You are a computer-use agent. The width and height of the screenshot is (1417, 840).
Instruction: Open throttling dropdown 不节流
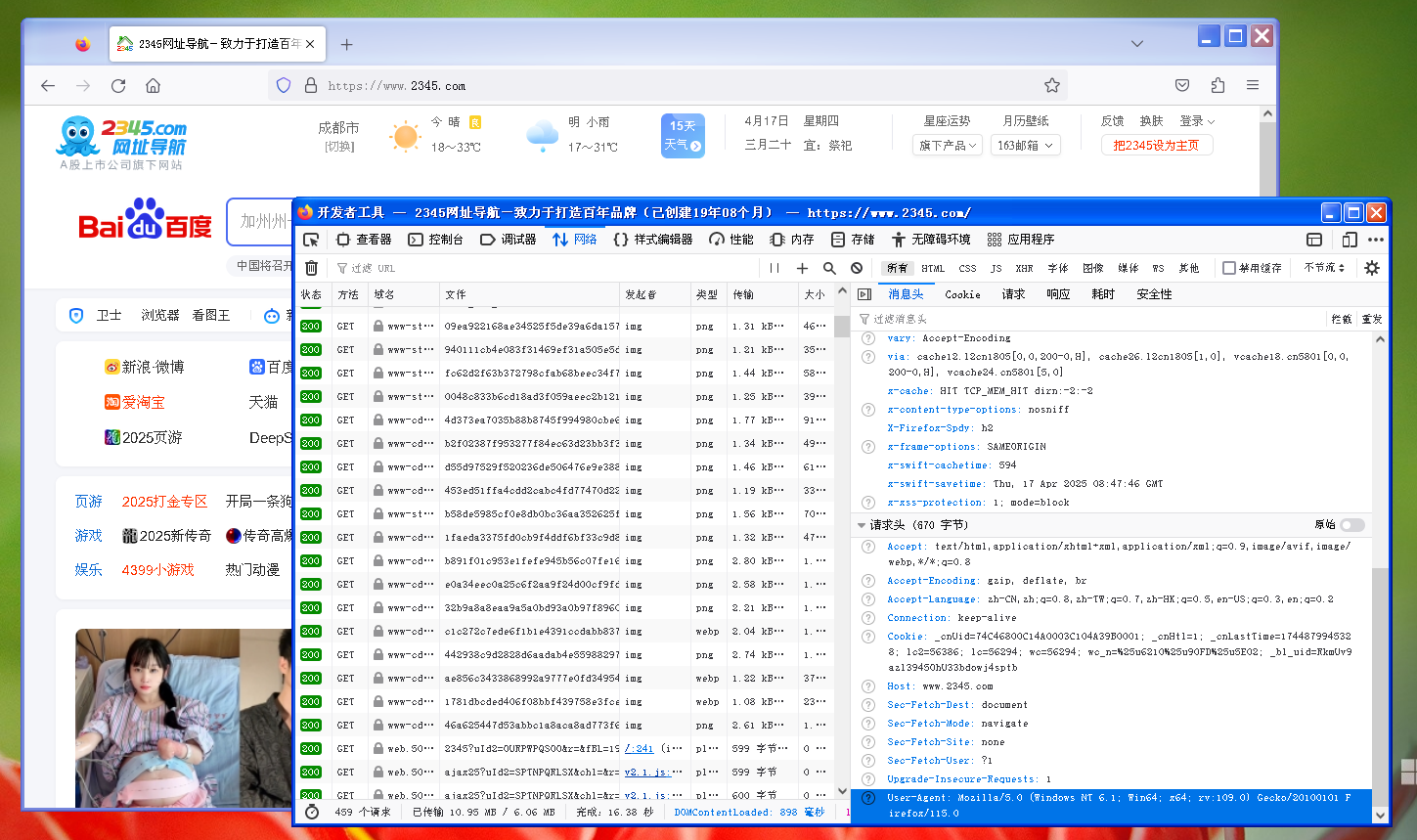1324,268
